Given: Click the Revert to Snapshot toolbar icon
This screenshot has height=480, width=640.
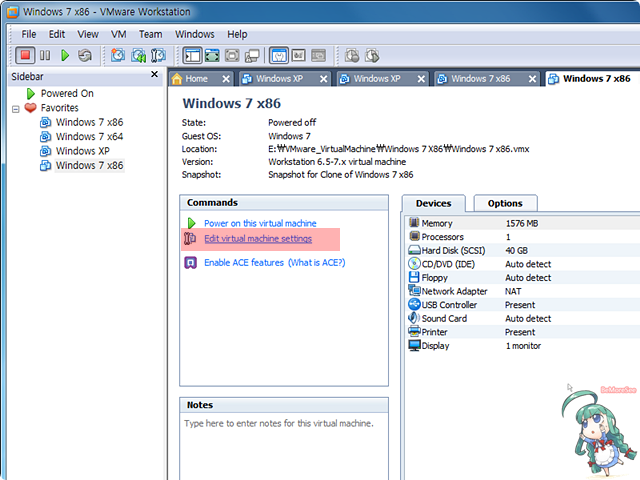Looking at the screenshot, I should click(138, 55).
